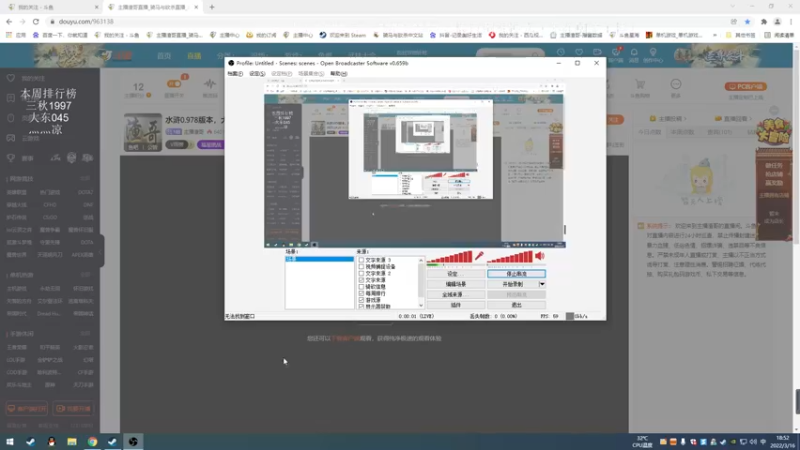The width and height of the screenshot is (800, 450).
Task: Open the 设定档 menu in OBS
Action: [281, 73]
